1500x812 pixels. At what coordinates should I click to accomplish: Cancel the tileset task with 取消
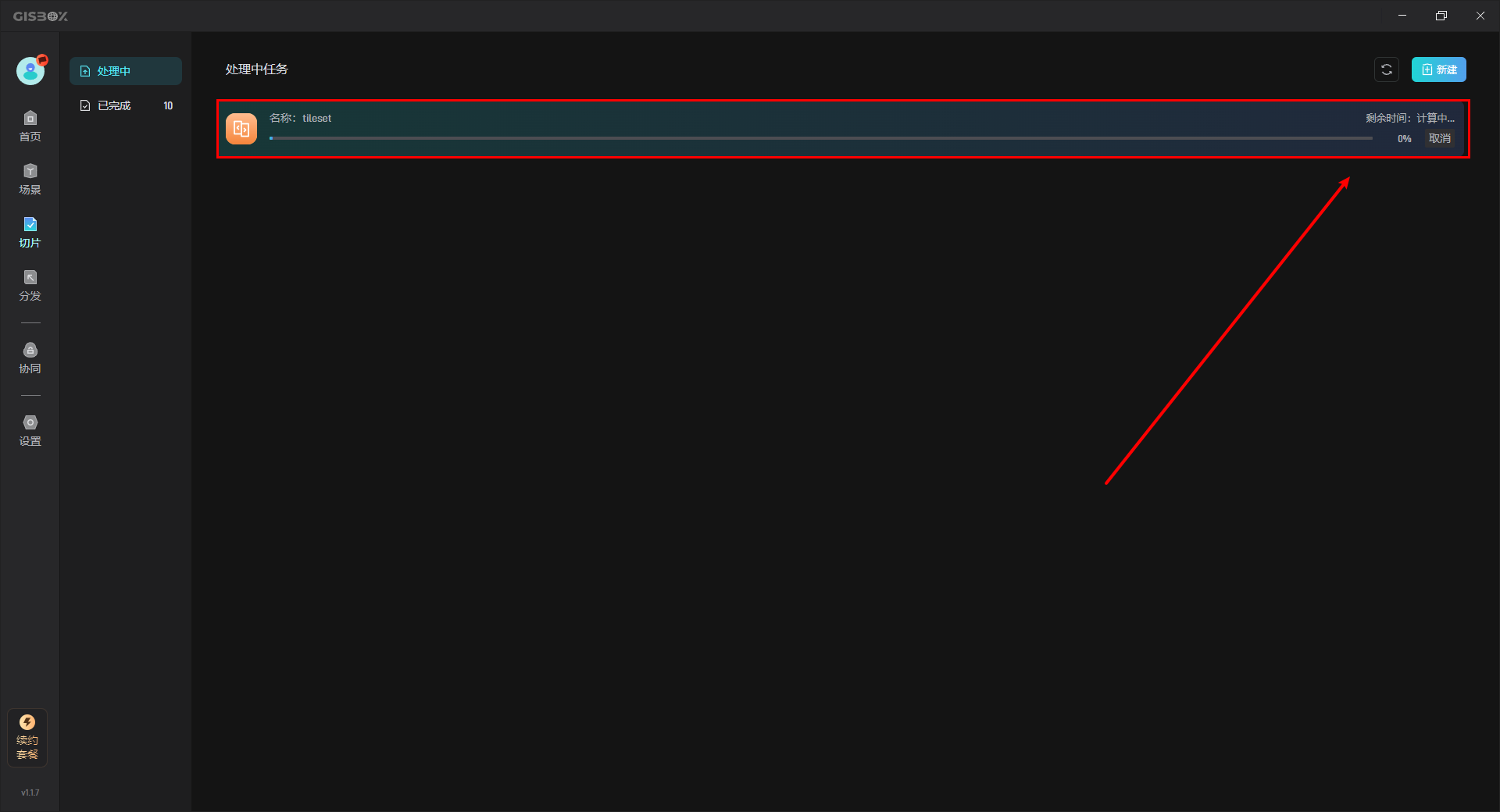click(x=1440, y=138)
